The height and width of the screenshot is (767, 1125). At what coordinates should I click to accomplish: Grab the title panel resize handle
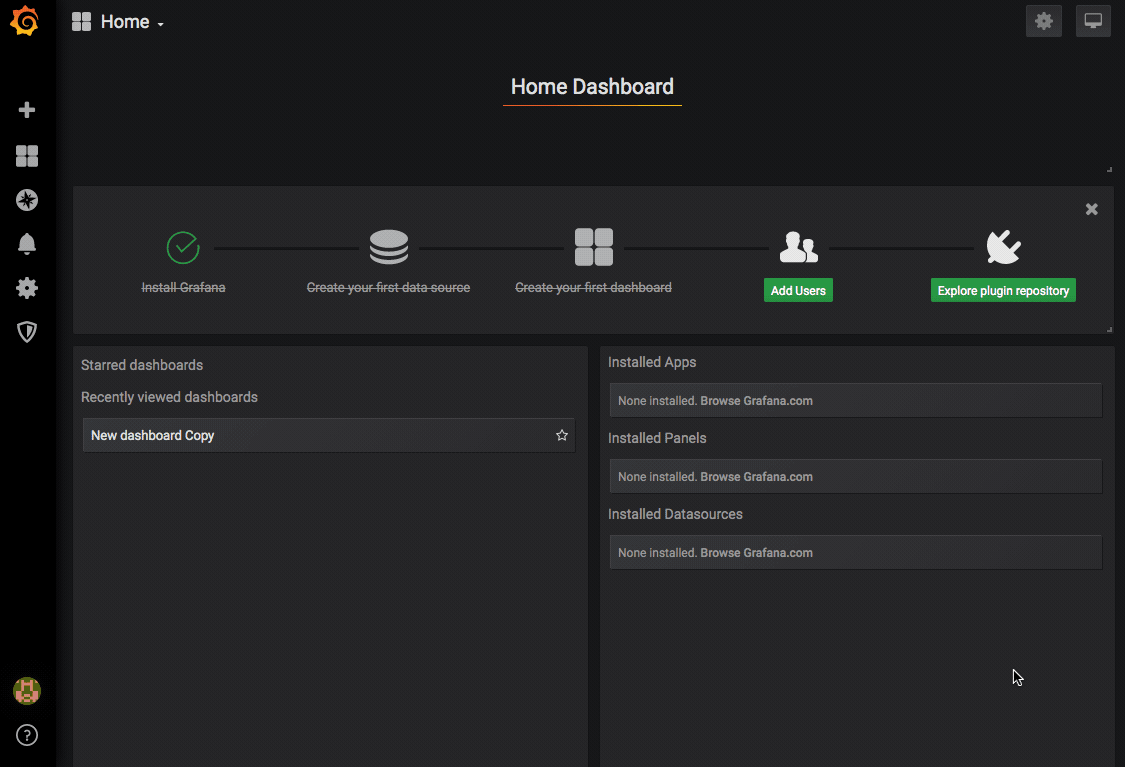click(x=1109, y=169)
